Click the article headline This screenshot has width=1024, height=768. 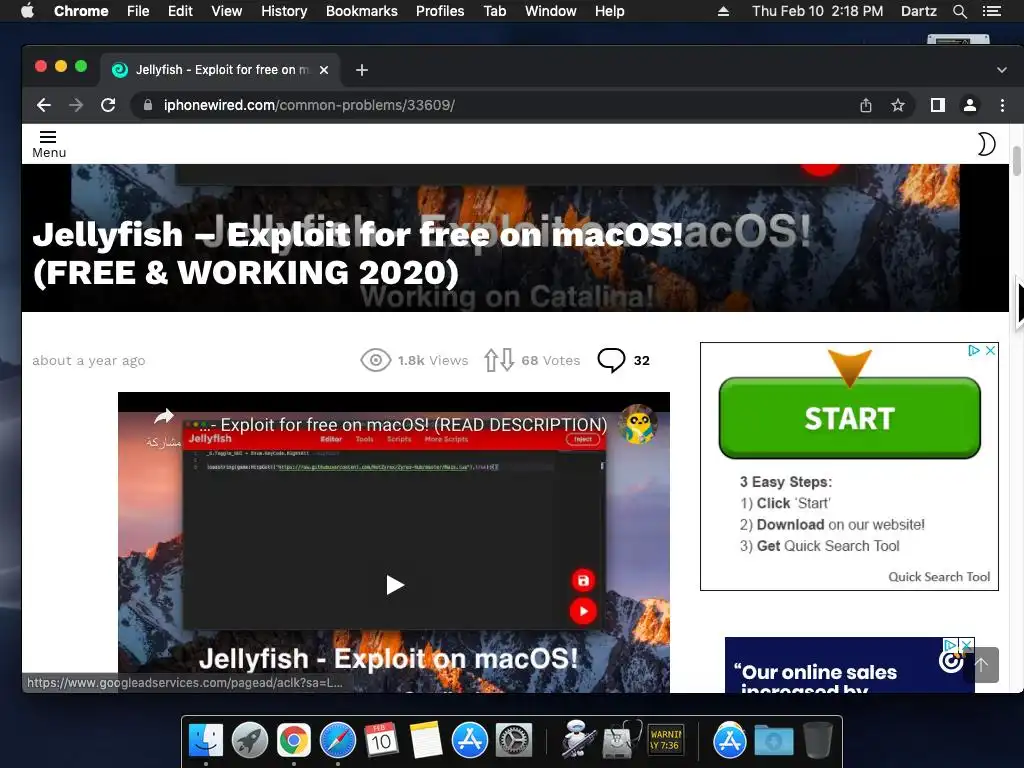click(357, 253)
